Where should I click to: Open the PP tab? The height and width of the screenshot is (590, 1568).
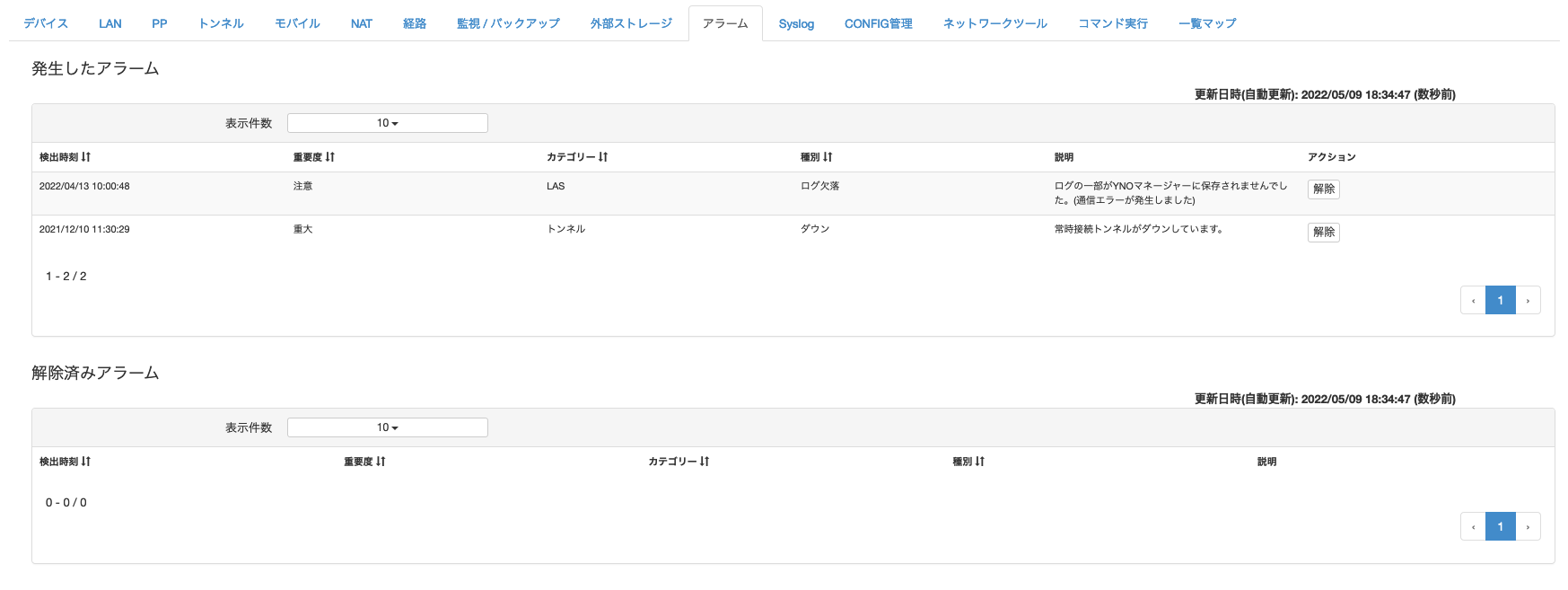[160, 23]
